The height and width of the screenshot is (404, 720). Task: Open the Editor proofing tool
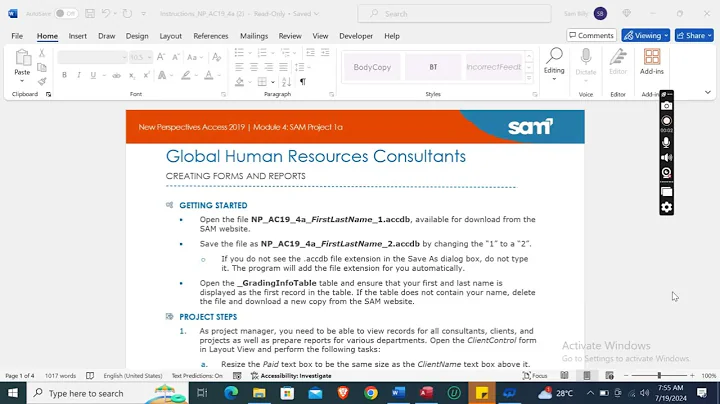point(618,62)
